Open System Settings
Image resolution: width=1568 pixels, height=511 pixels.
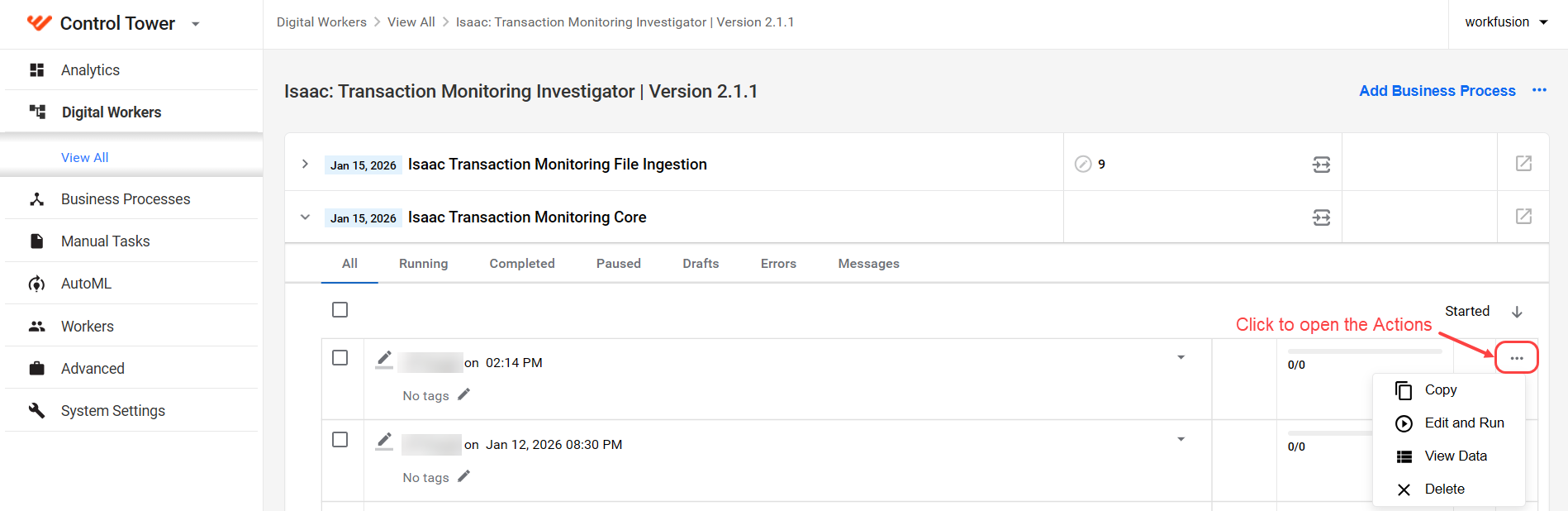click(x=113, y=411)
